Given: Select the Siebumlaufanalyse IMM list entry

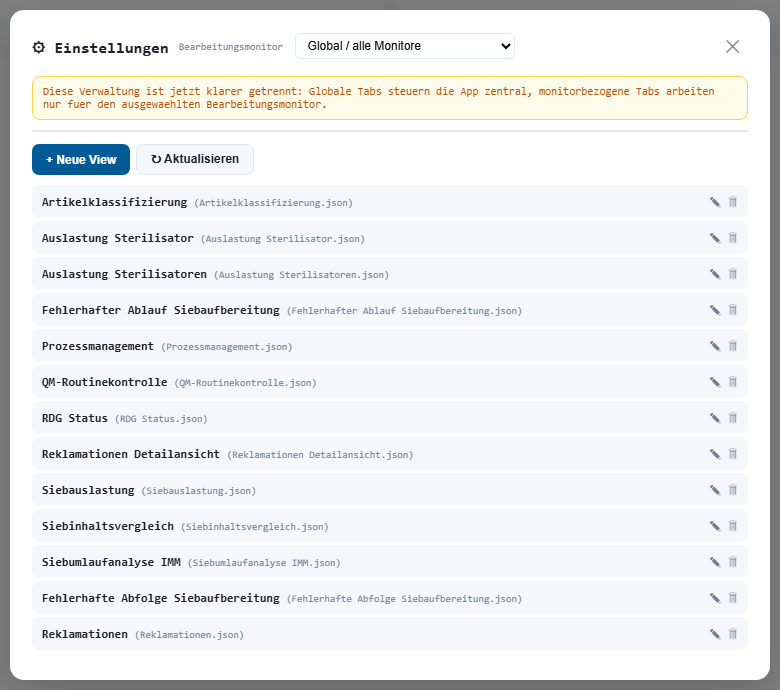Looking at the screenshot, I should pos(111,562).
